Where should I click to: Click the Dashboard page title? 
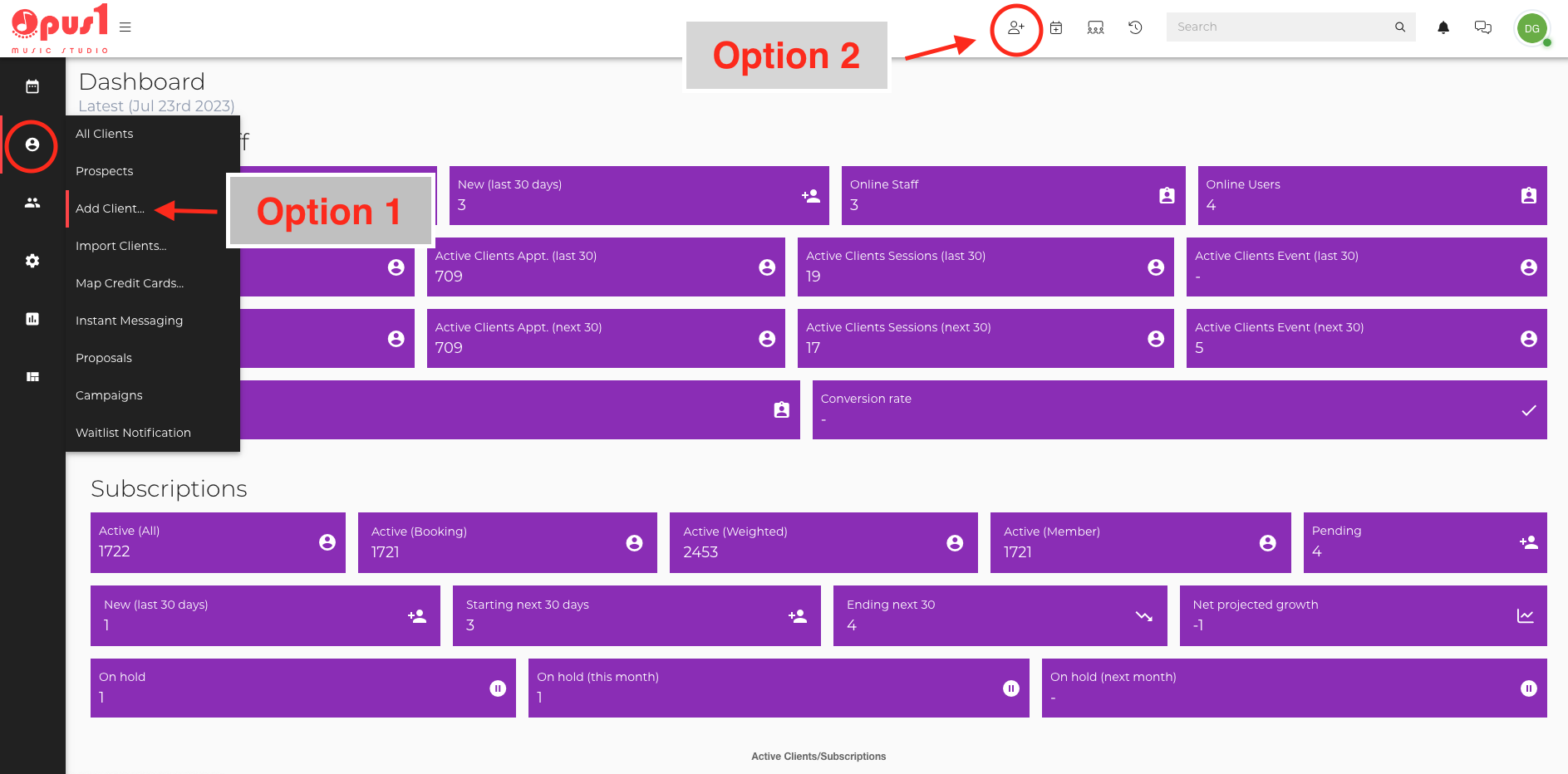(x=142, y=81)
